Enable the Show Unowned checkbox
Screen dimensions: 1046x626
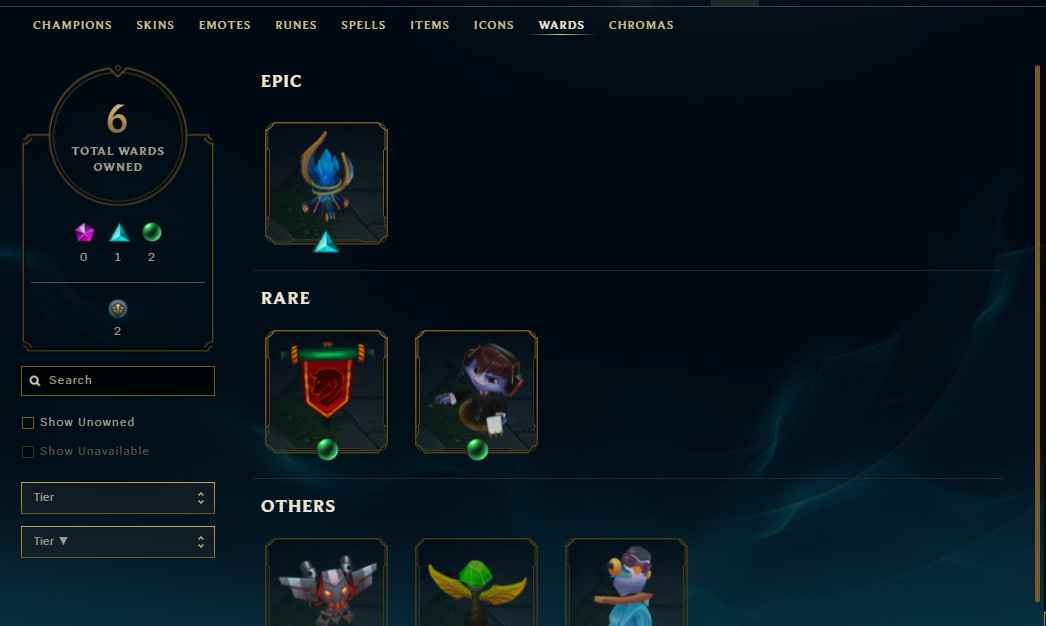(28, 422)
